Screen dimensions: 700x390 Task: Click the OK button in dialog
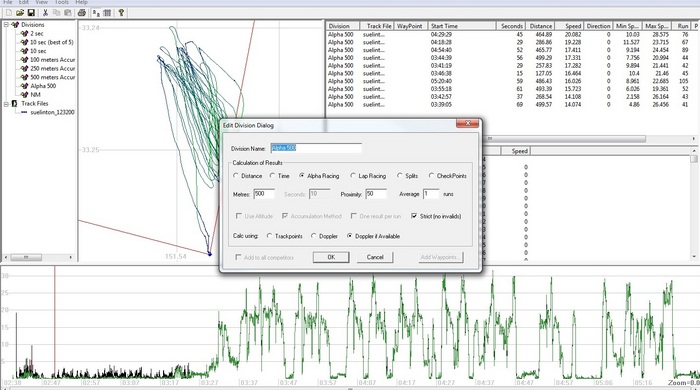pyautogui.click(x=331, y=257)
